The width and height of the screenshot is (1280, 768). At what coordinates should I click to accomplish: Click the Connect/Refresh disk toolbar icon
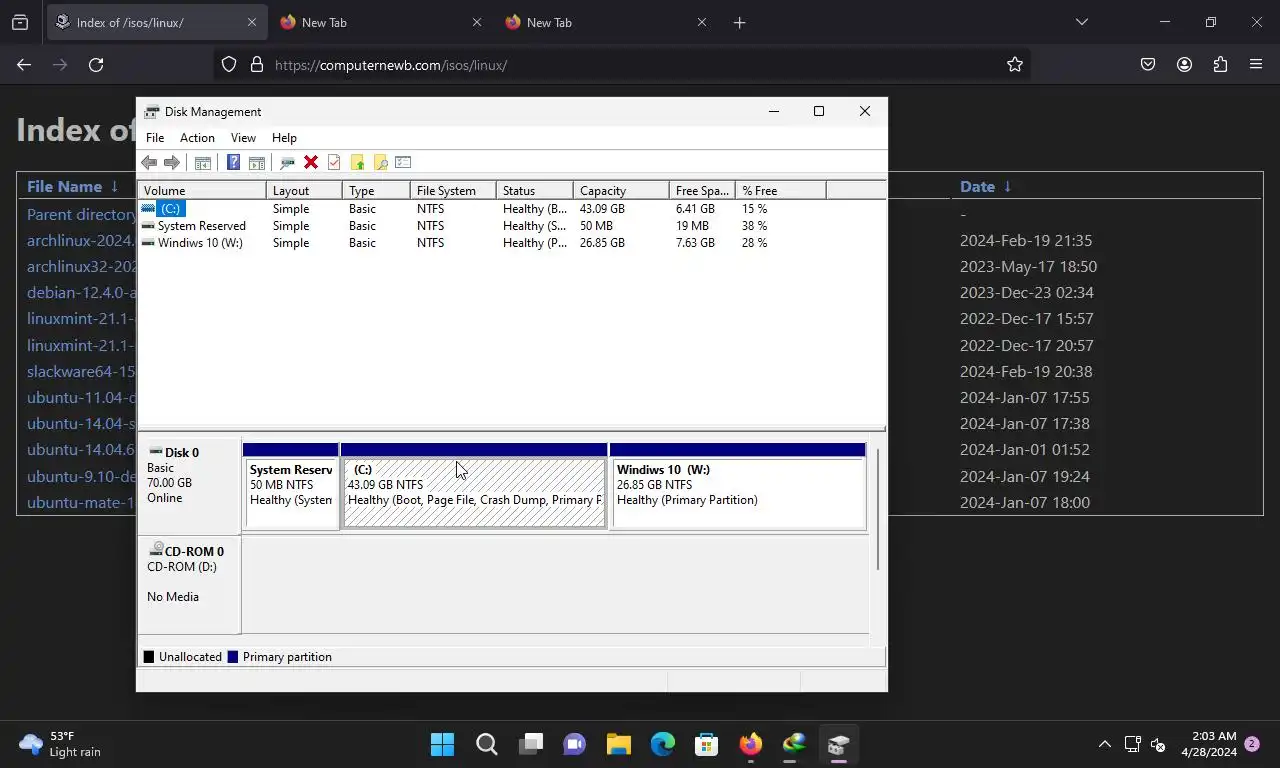[x=287, y=163]
